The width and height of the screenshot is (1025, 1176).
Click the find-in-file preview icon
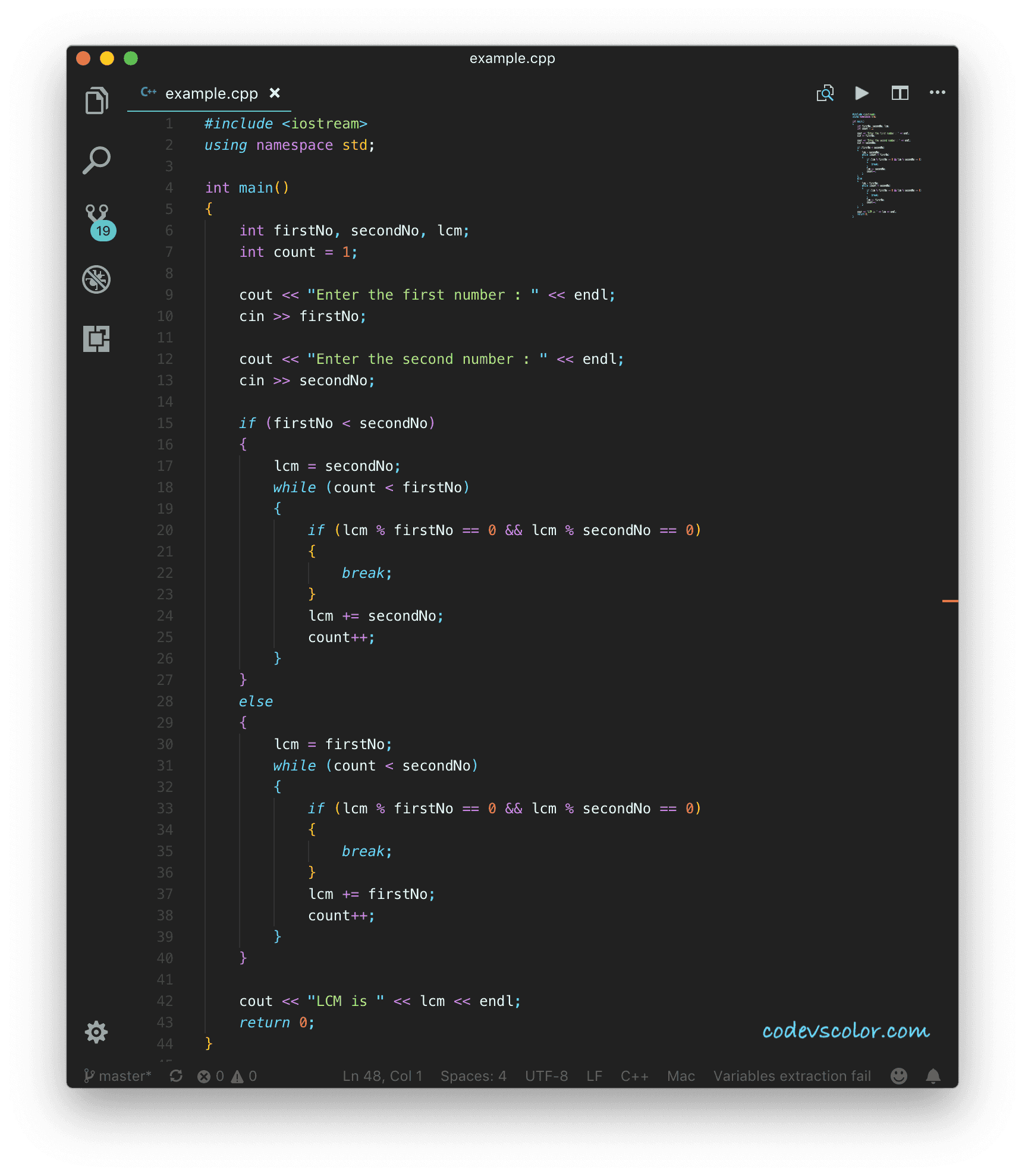tap(825, 93)
